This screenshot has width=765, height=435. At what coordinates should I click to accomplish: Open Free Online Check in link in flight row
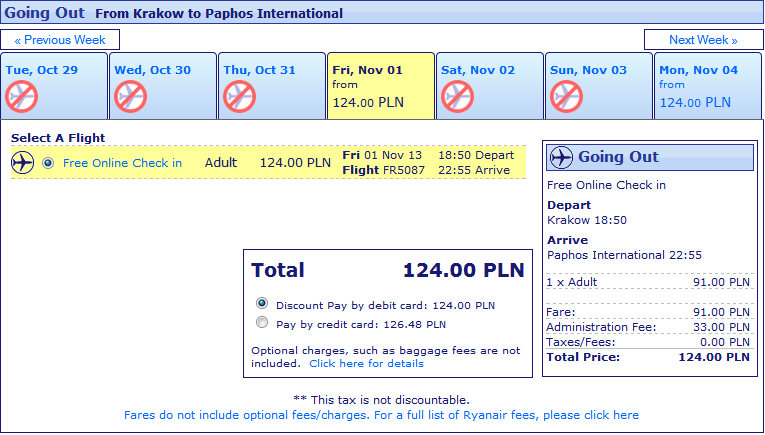122,163
